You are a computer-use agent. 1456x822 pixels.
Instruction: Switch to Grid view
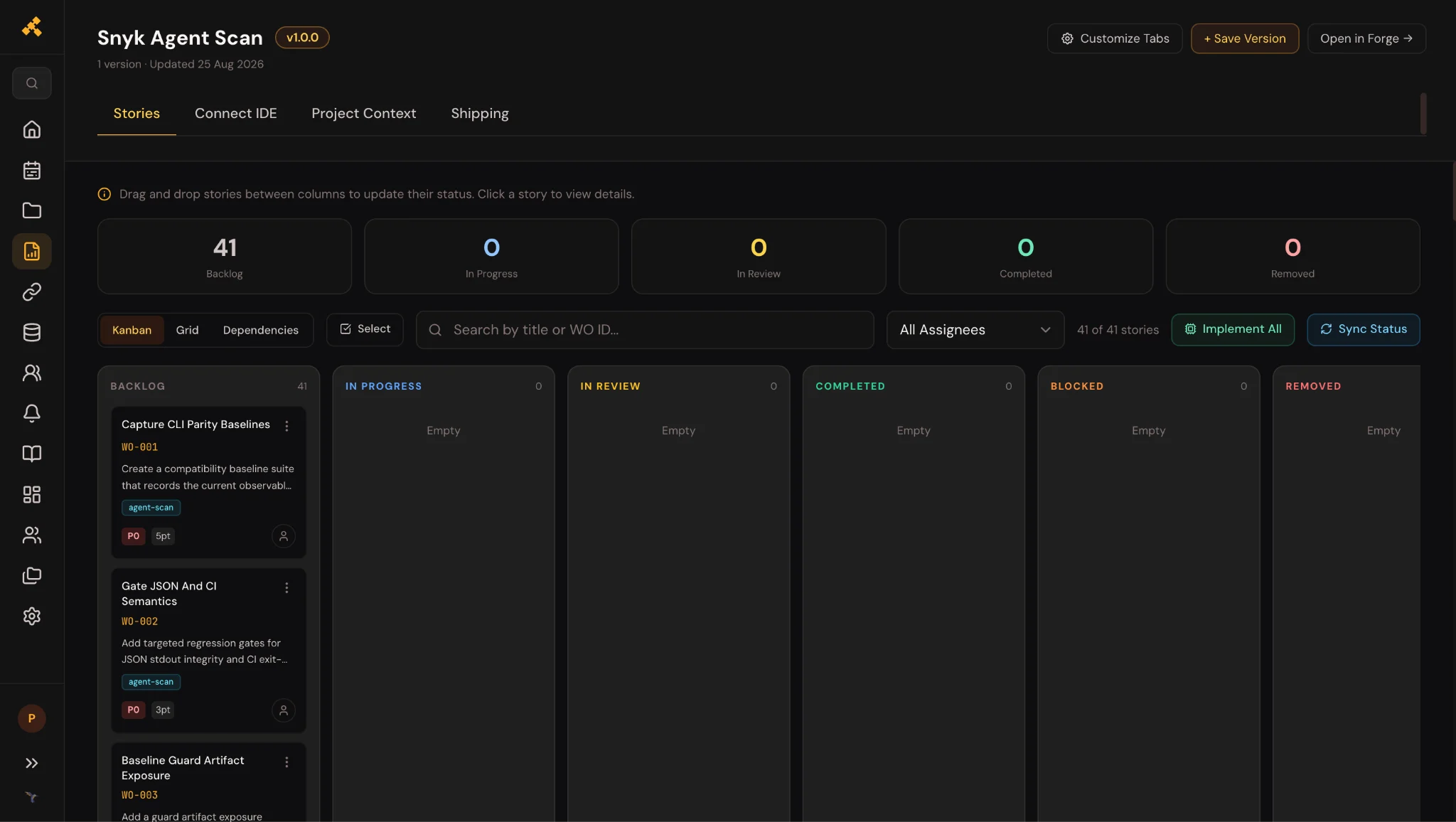(187, 330)
